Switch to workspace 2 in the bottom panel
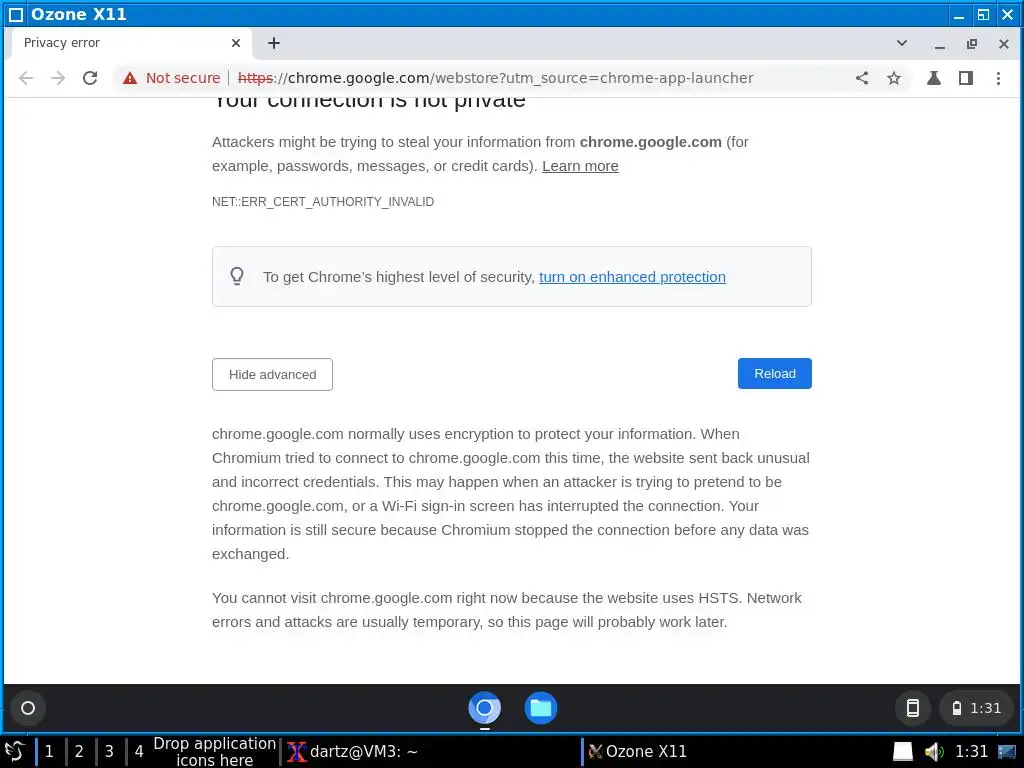This screenshot has height=768, width=1024. point(79,752)
